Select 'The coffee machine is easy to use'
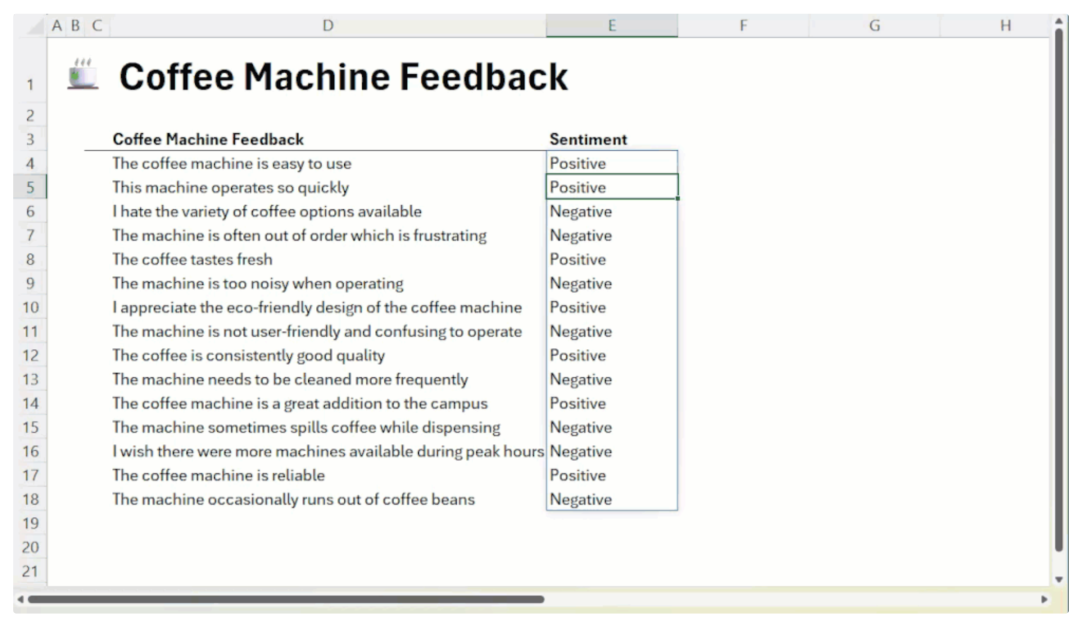The width and height of the screenshot is (1080, 622). (x=328, y=163)
